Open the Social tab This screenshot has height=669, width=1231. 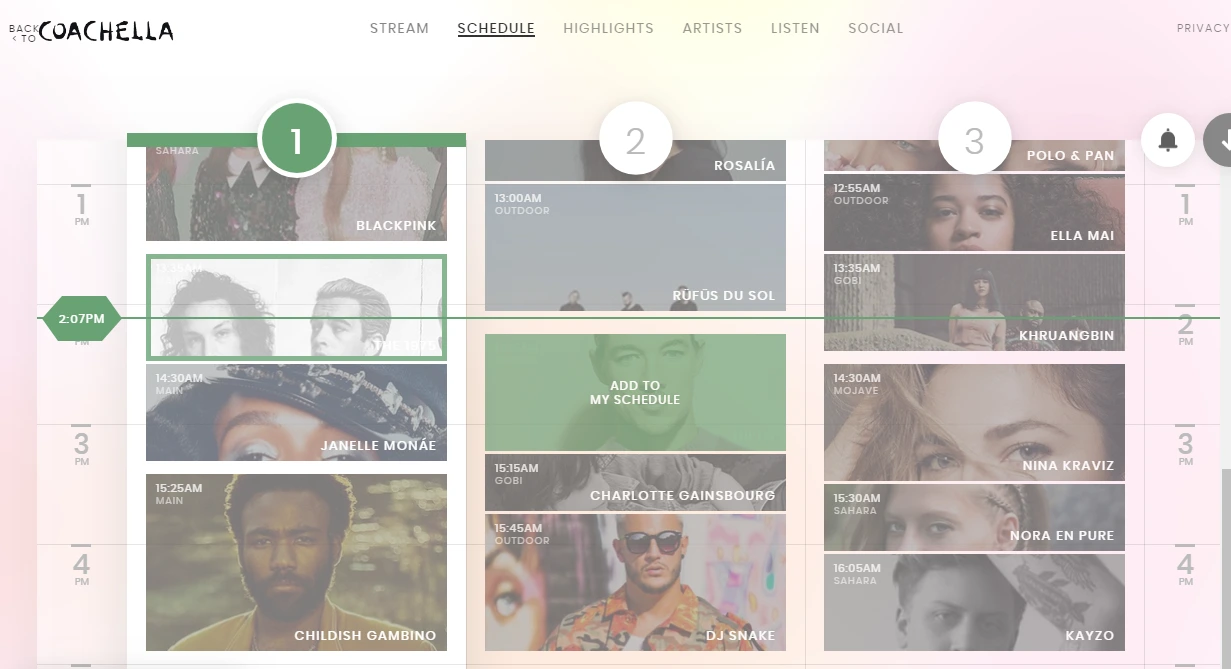(875, 29)
